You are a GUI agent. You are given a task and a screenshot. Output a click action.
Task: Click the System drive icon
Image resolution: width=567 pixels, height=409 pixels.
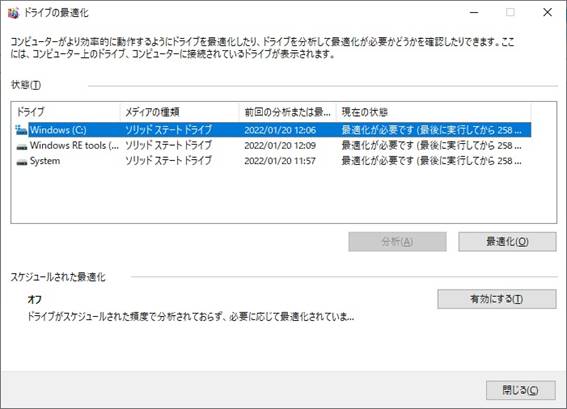[22, 162]
